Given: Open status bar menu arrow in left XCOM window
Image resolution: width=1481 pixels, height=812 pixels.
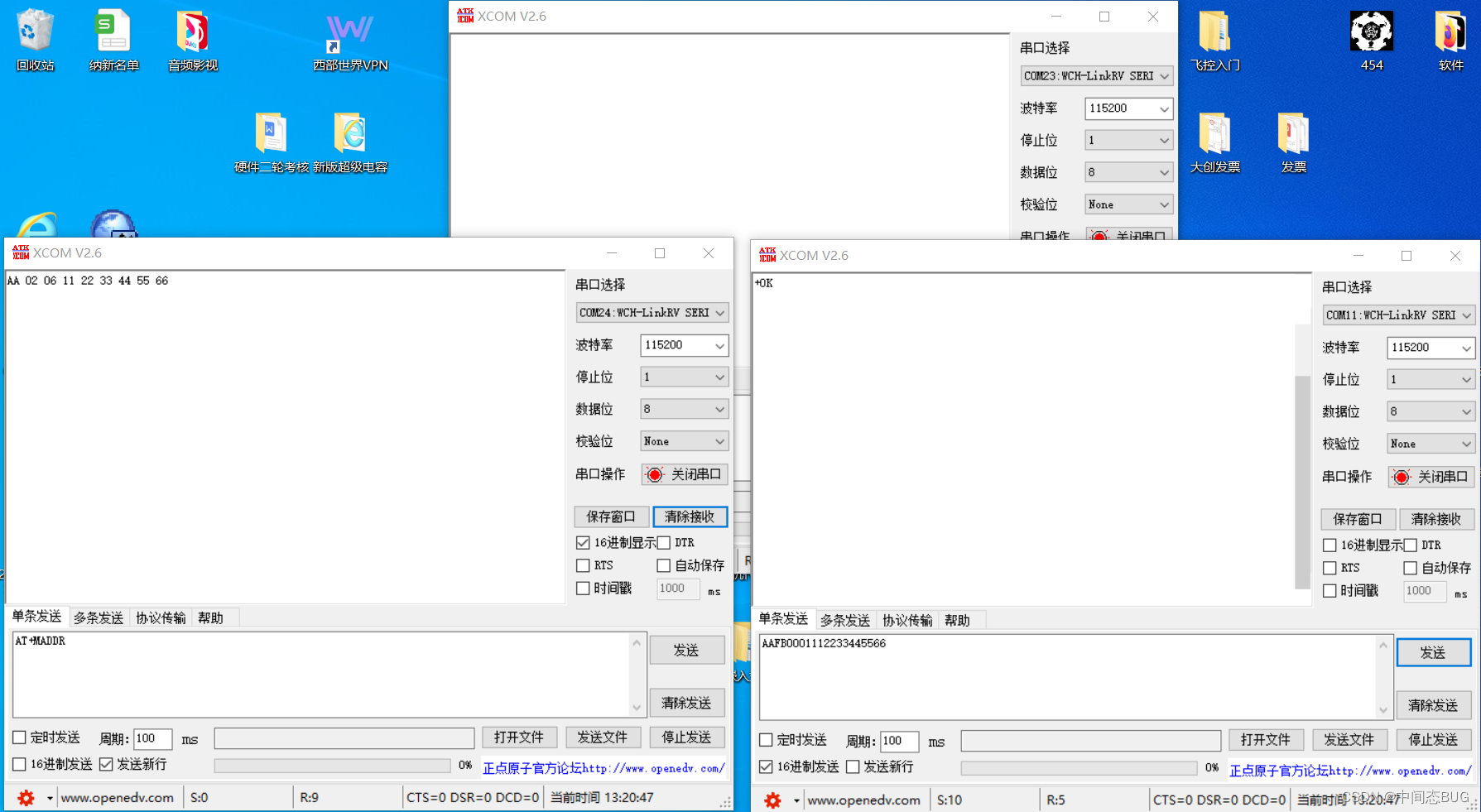Looking at the screenshot, I should pos(50,799).
